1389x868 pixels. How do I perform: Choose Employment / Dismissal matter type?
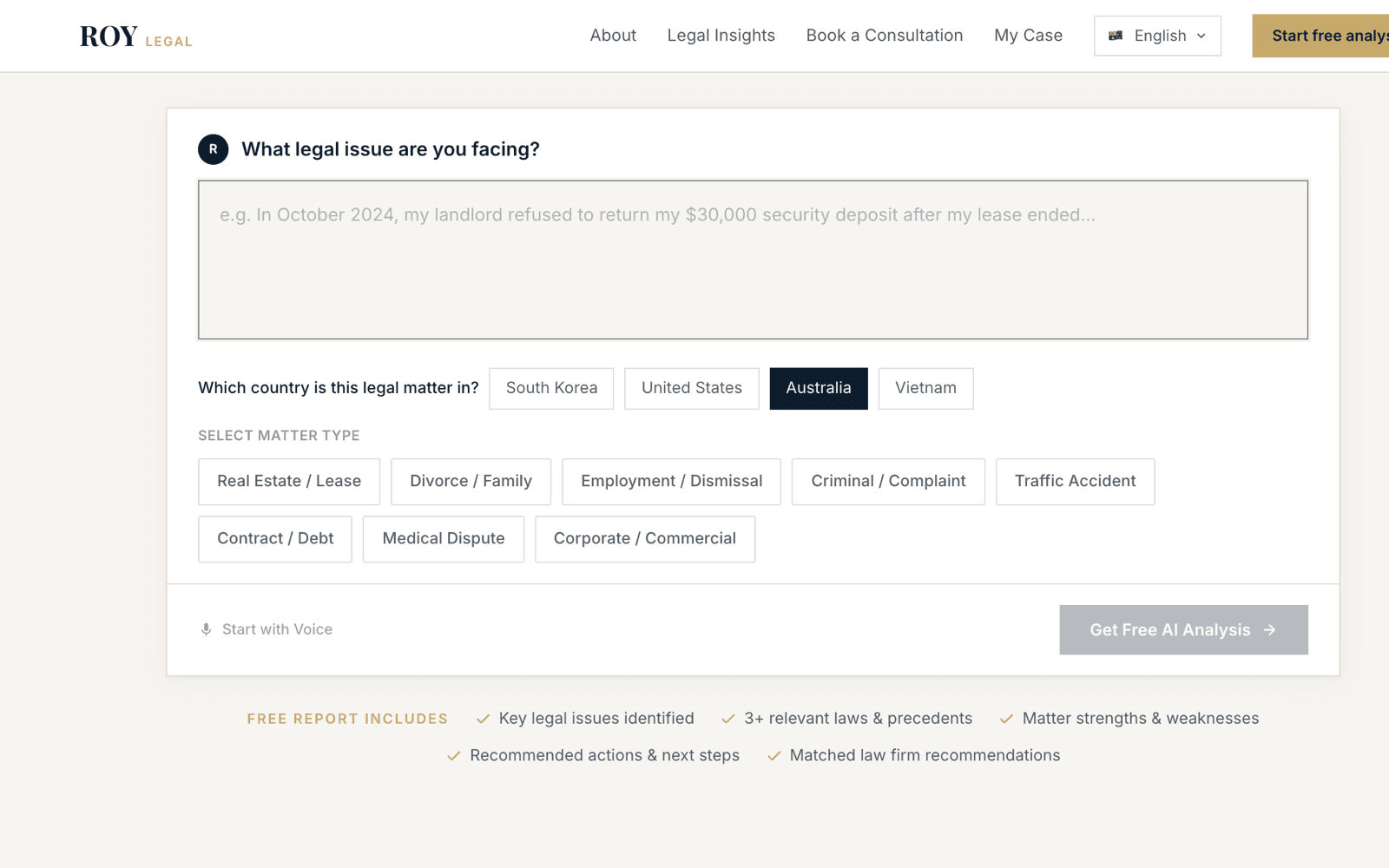pos(672,482)
